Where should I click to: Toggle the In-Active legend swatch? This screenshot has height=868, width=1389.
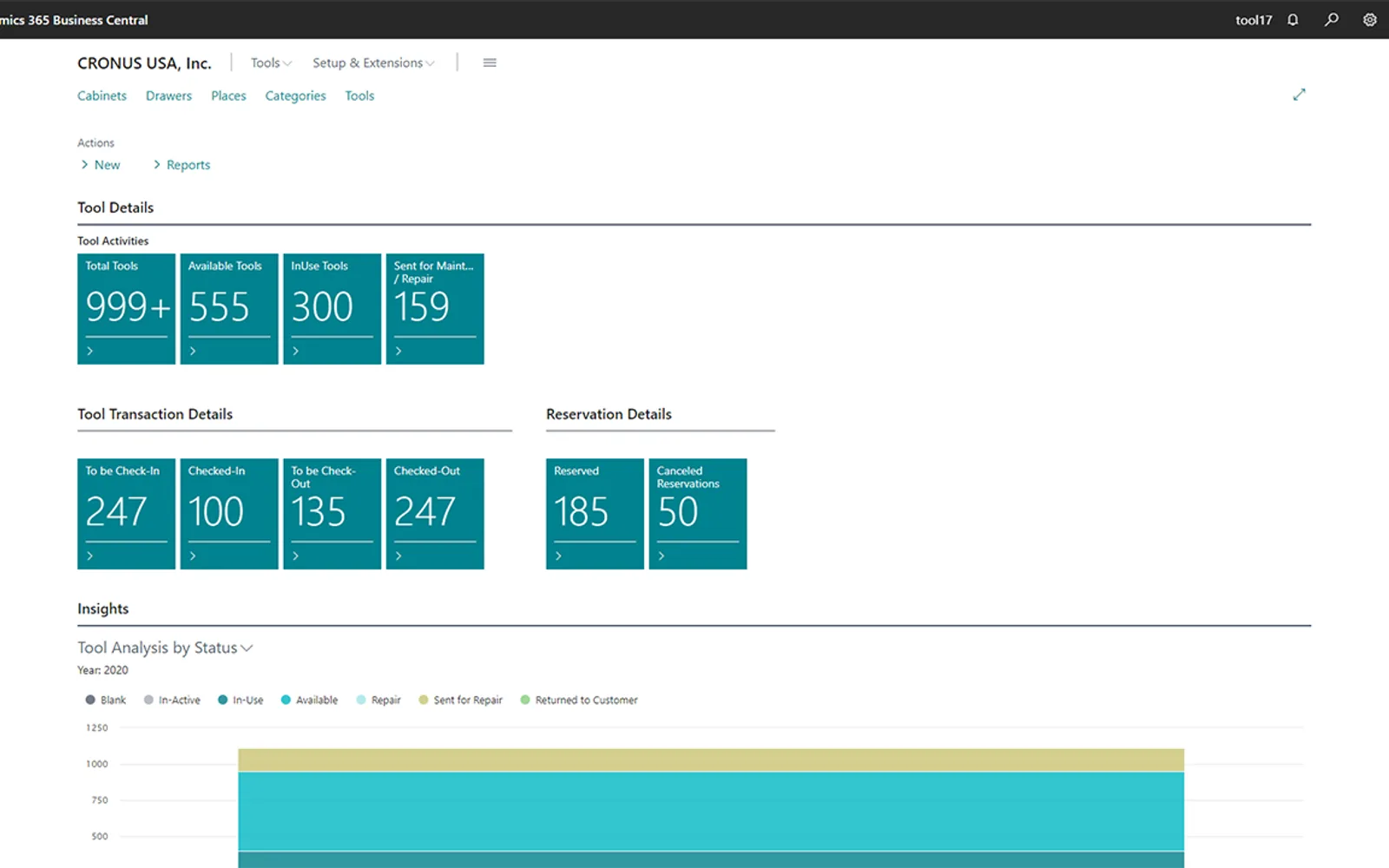click(148, 700)
